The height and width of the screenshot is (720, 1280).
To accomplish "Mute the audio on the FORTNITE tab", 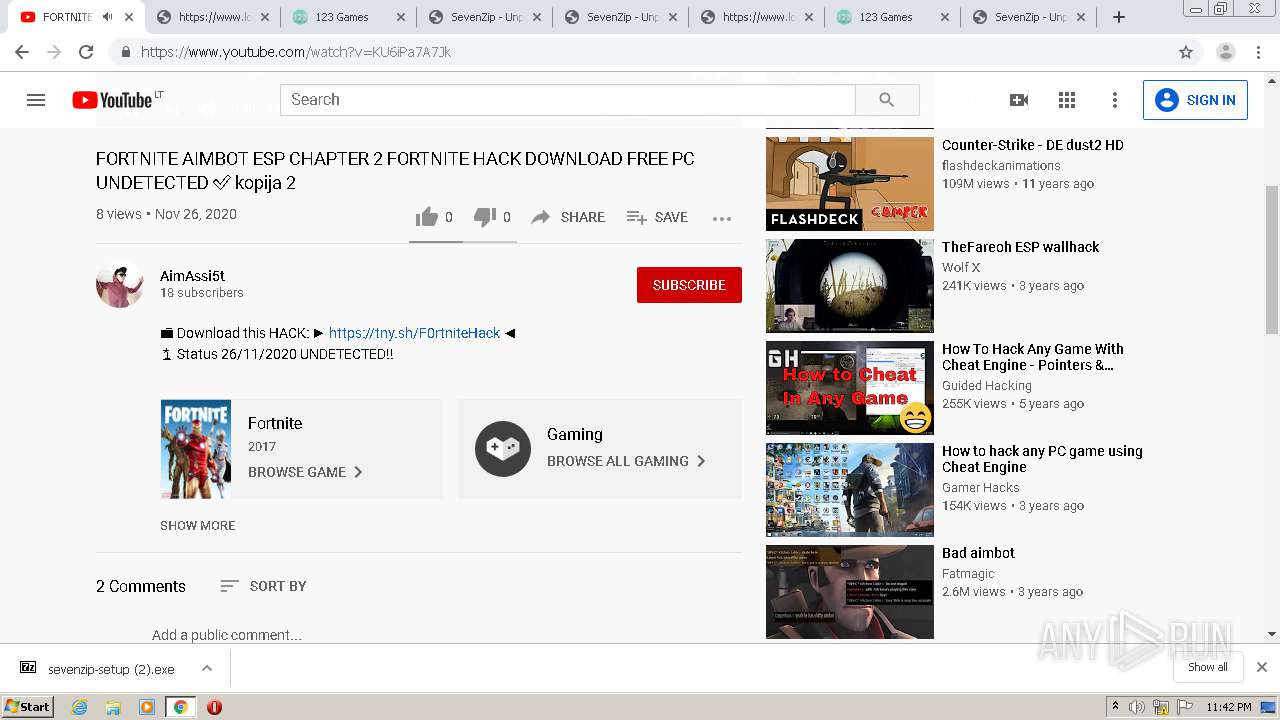I will [108, 17].
